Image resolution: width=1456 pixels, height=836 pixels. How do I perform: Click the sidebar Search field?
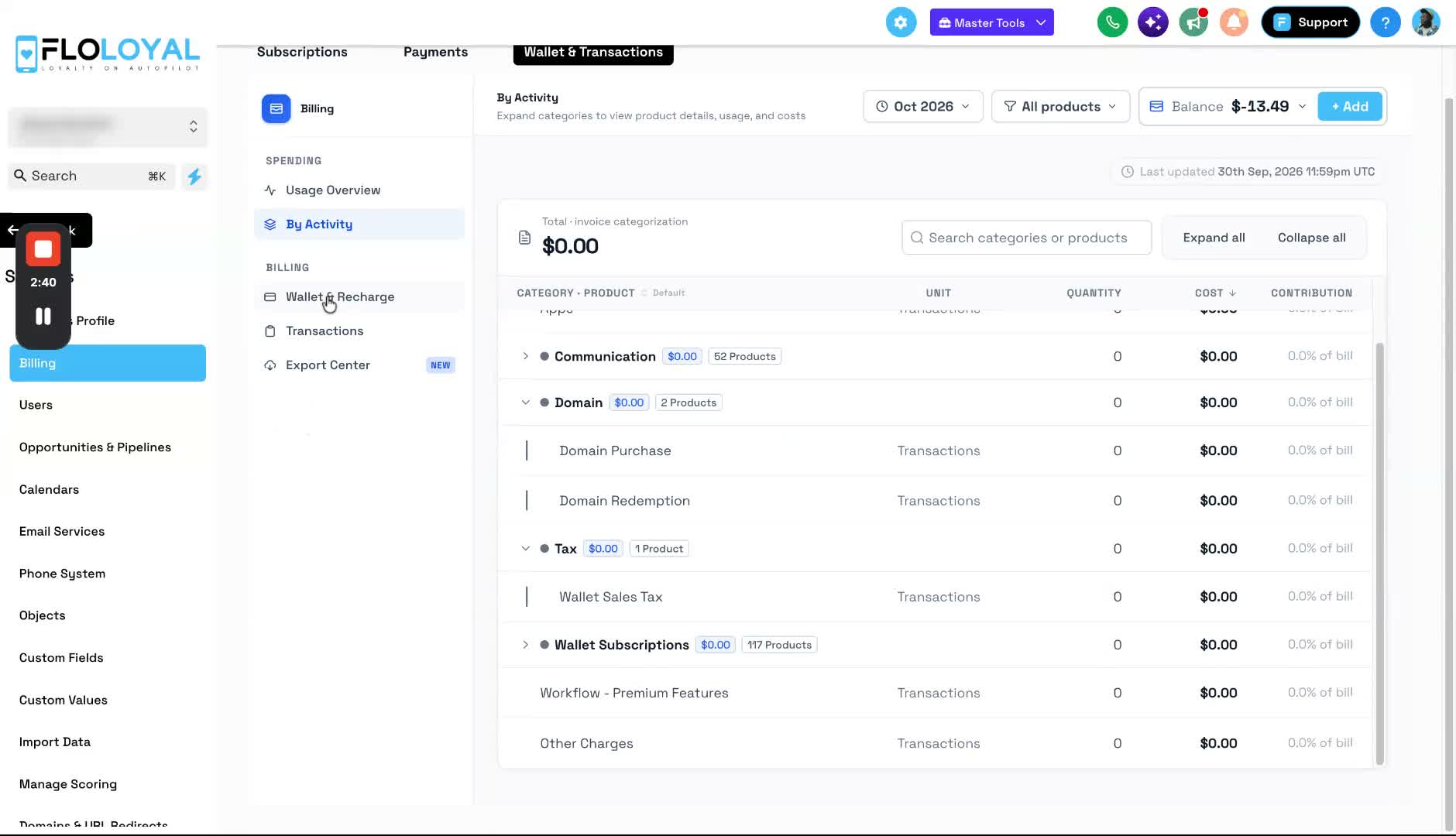pyautogui.click(x=92, y=176)
